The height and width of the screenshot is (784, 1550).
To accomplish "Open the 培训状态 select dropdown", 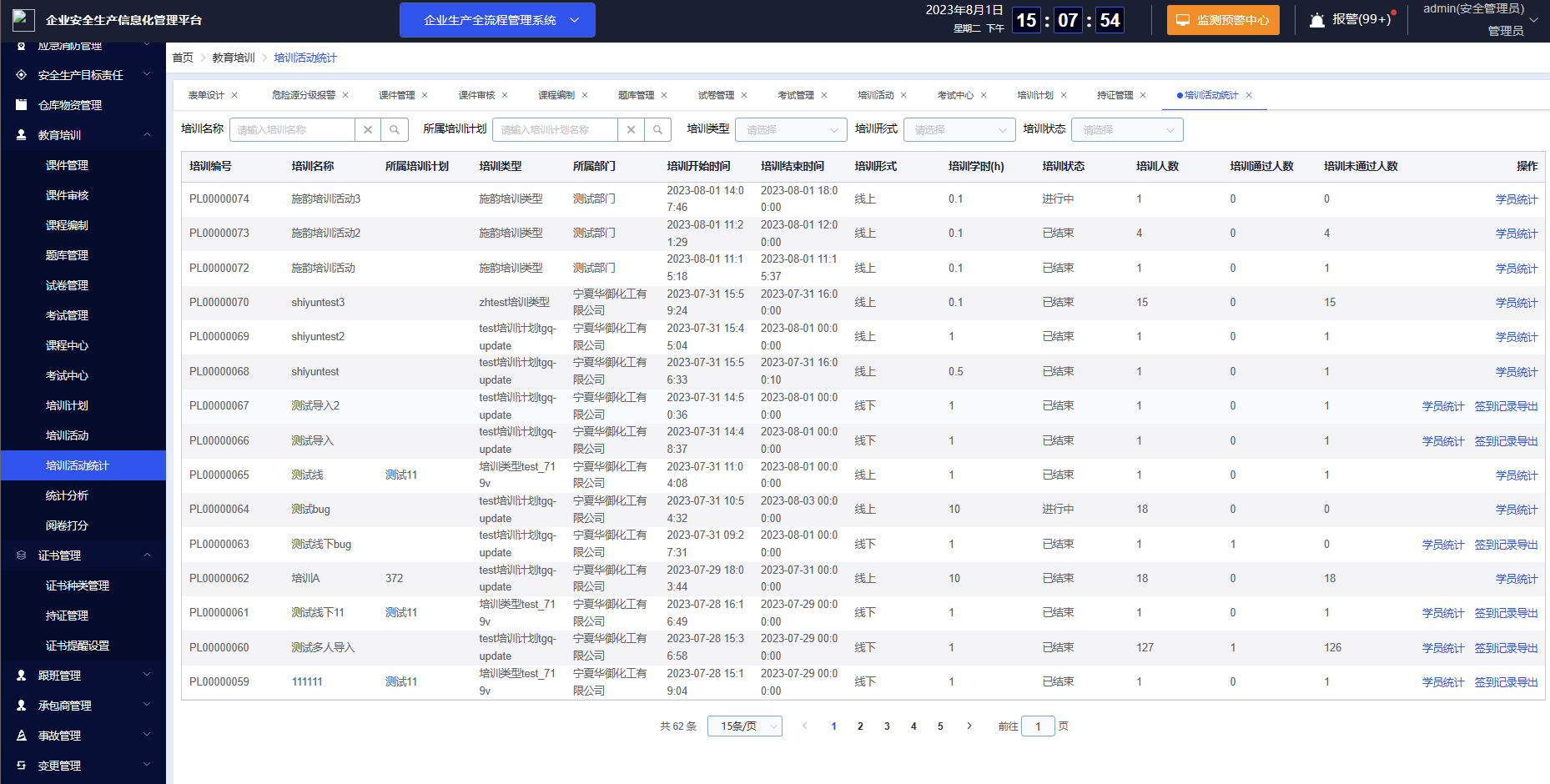I will [x=1128, y=130].
